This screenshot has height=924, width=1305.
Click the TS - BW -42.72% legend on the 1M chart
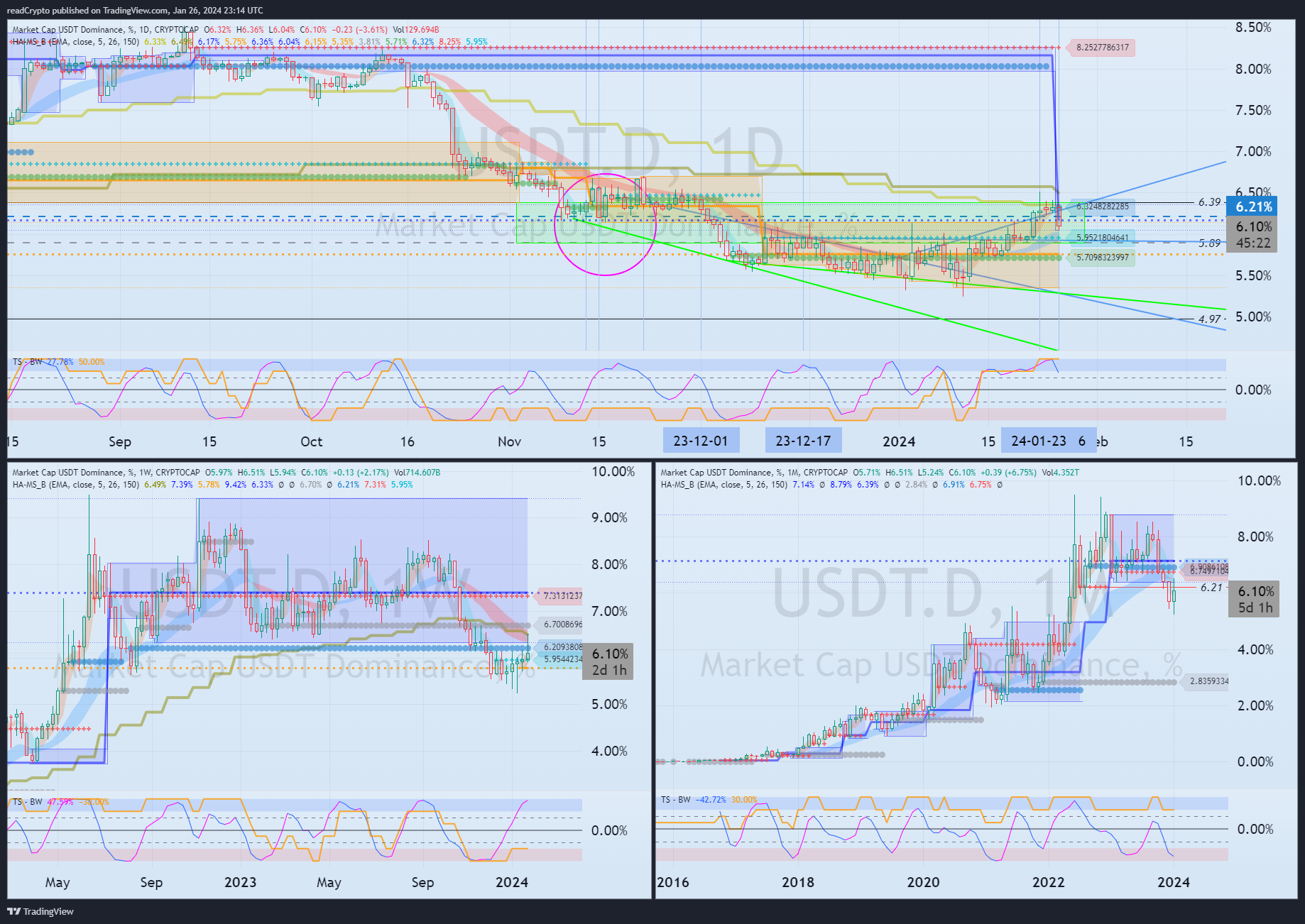709,800
